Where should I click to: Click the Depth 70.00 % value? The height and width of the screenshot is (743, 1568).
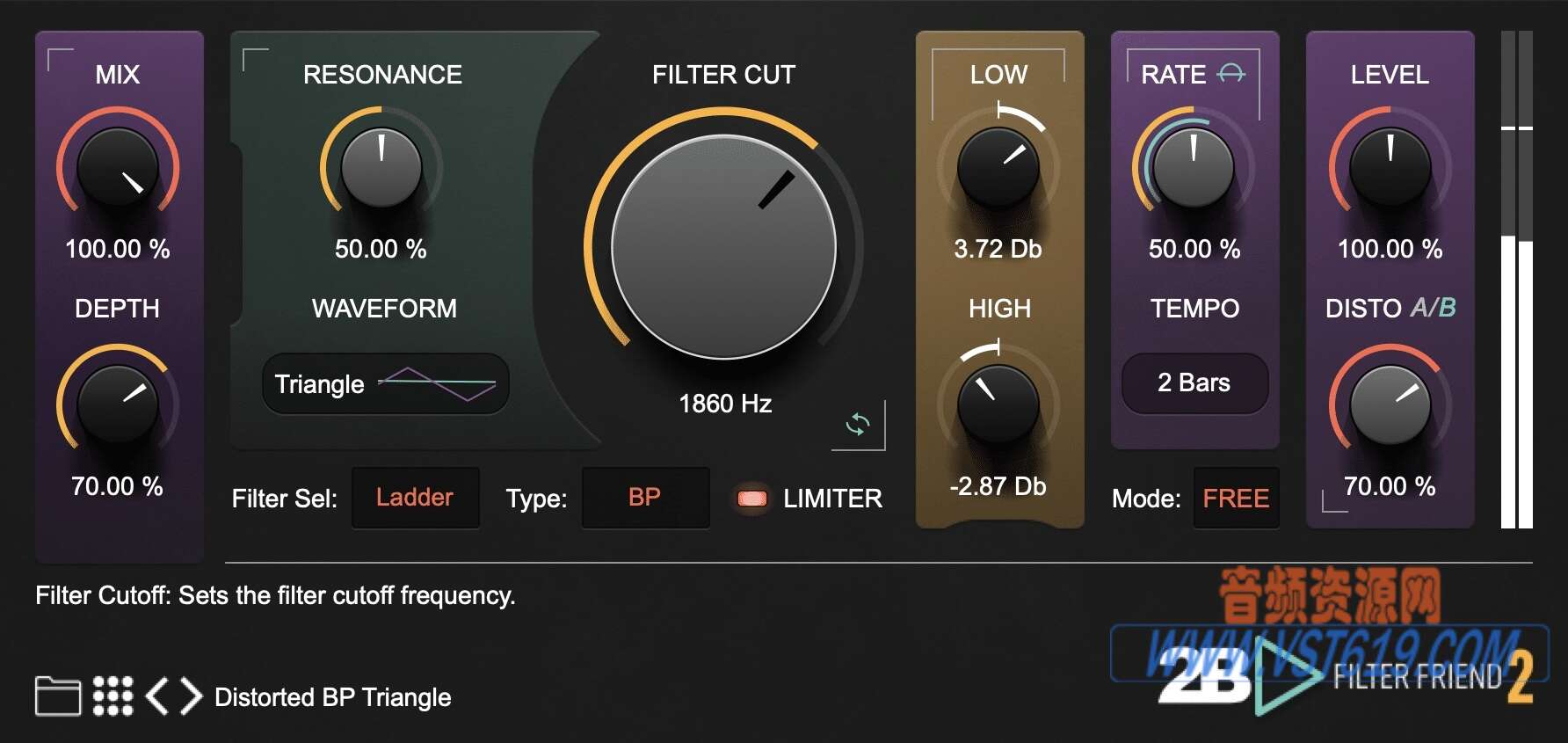click(x=117, y=486)
